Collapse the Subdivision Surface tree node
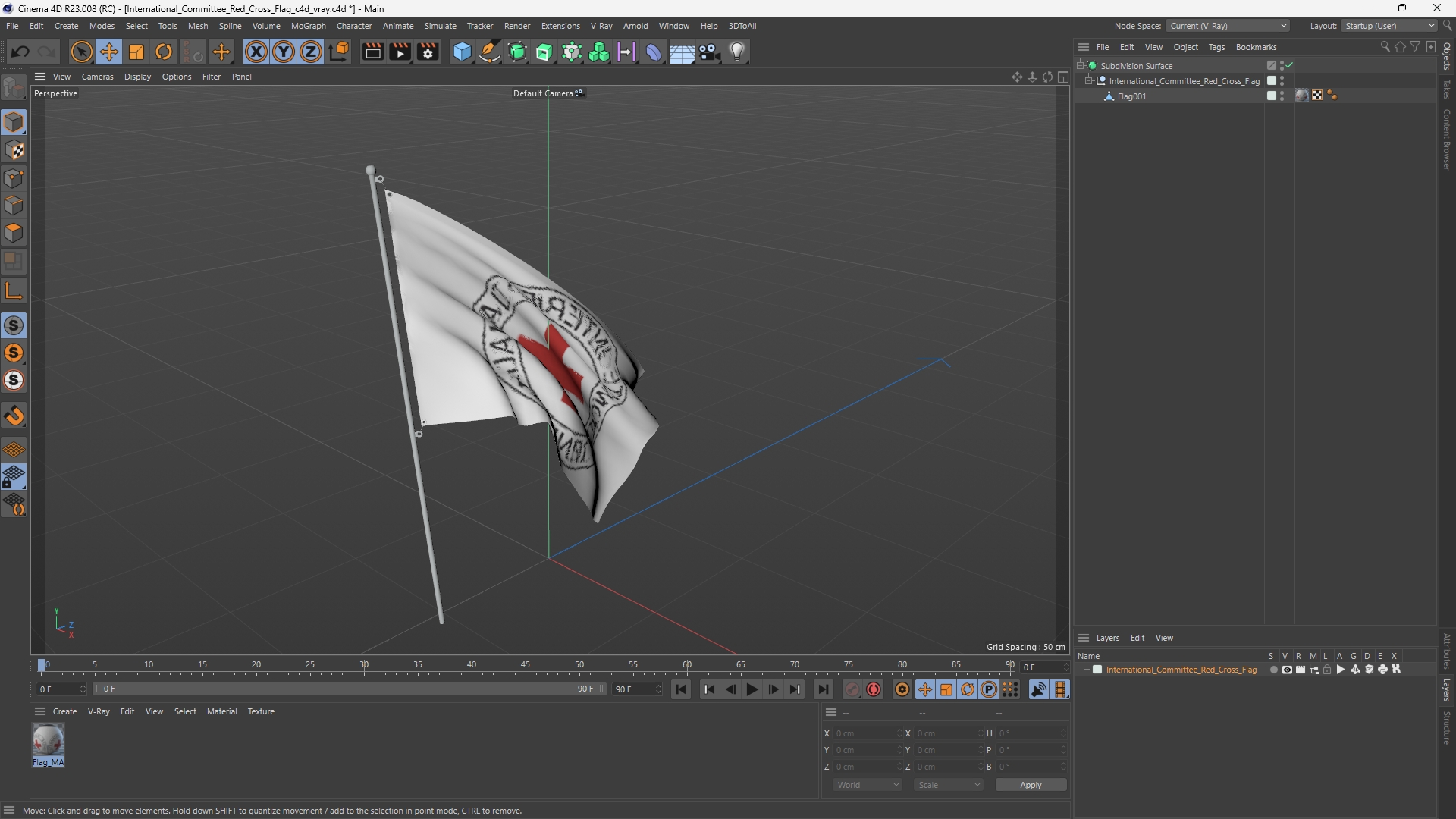Viewport: 1456px width, 819px height. (x=1081, y=65)
